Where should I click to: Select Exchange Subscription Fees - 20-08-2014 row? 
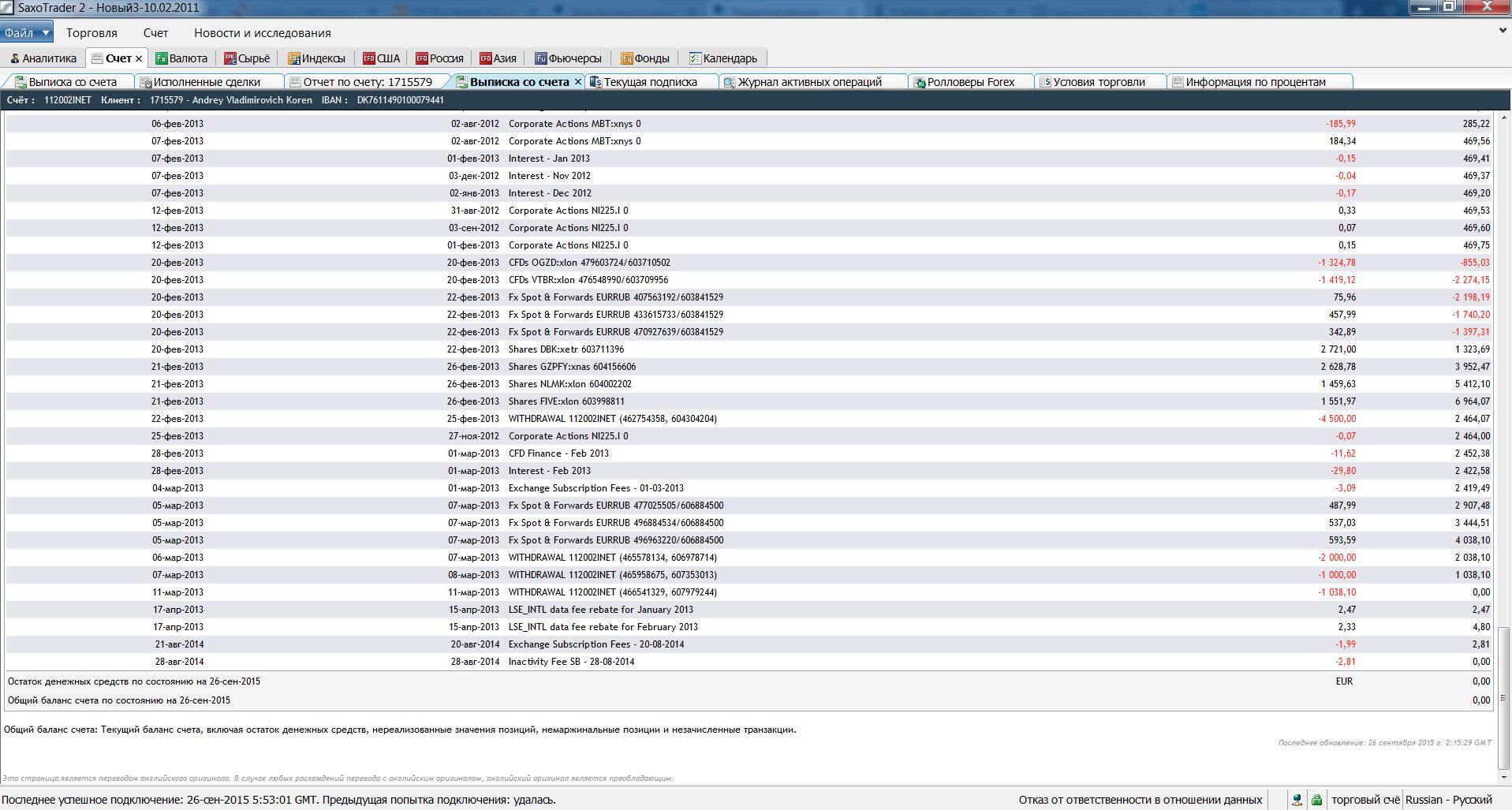(749, 644)
